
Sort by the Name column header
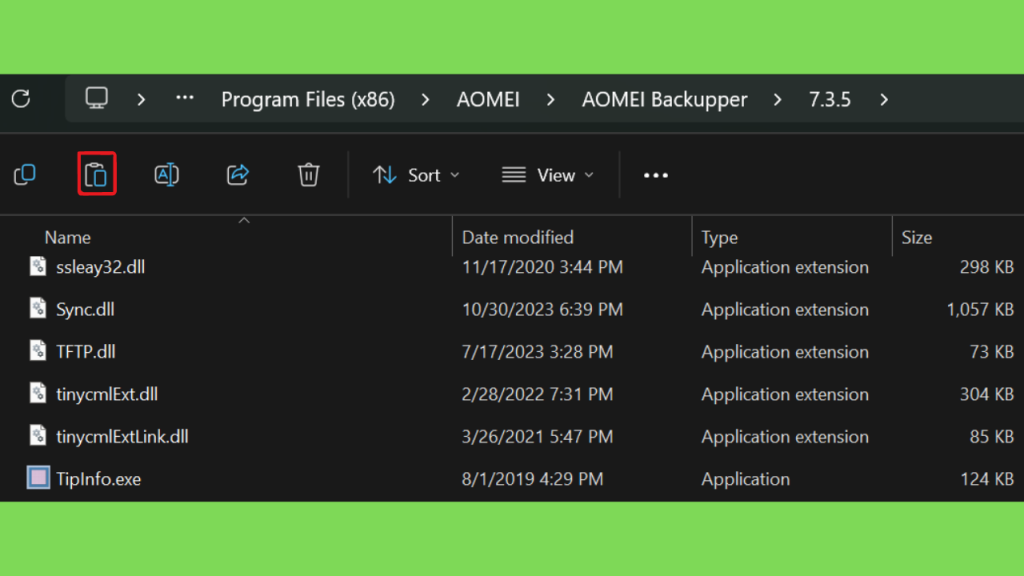click(x=68, y=237)
